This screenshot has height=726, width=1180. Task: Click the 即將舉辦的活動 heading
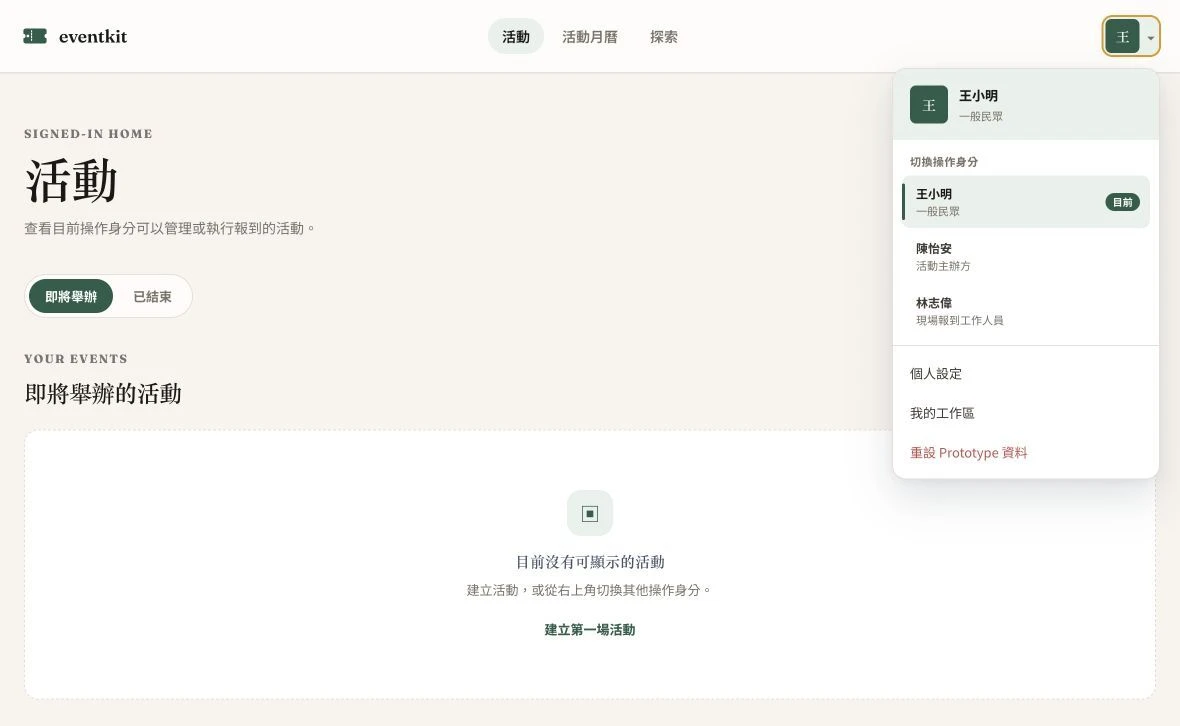pos(103,393)
